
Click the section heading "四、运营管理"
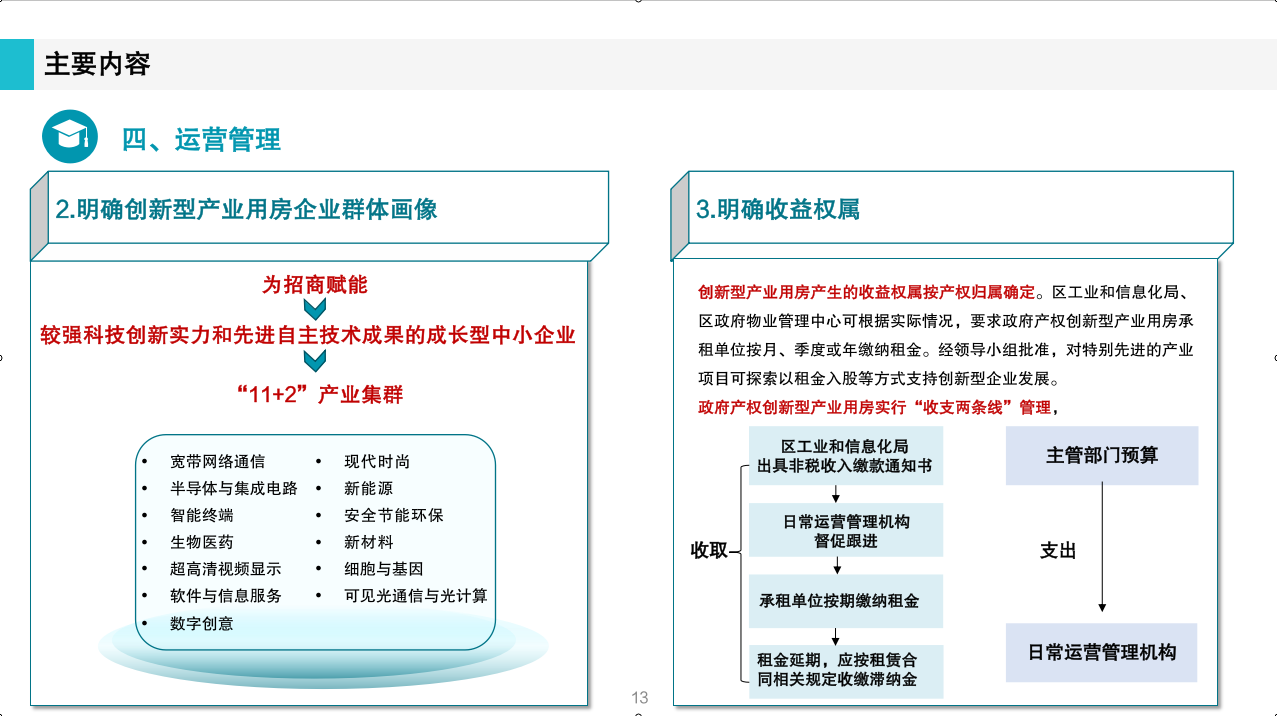201,139
